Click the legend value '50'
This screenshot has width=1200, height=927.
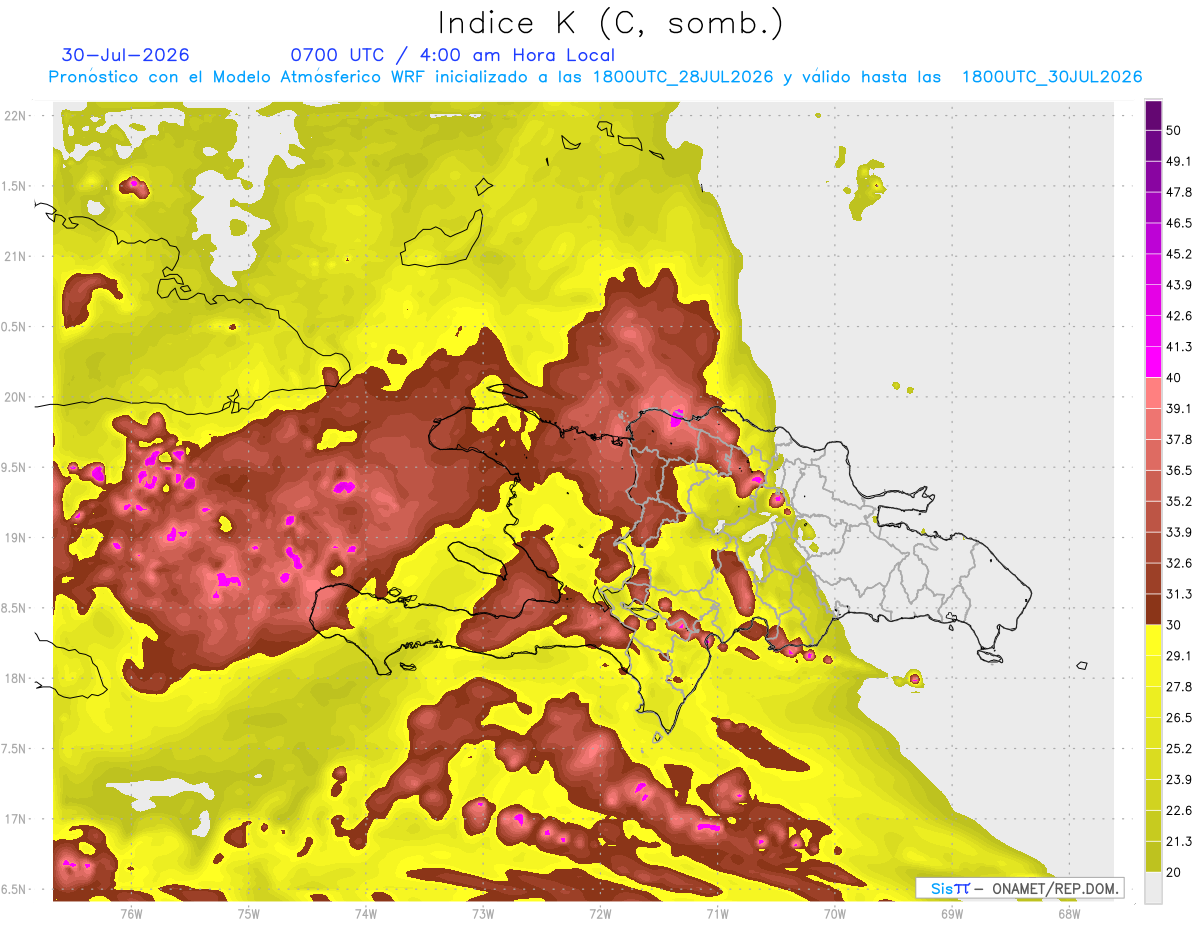click(1175, 130)
